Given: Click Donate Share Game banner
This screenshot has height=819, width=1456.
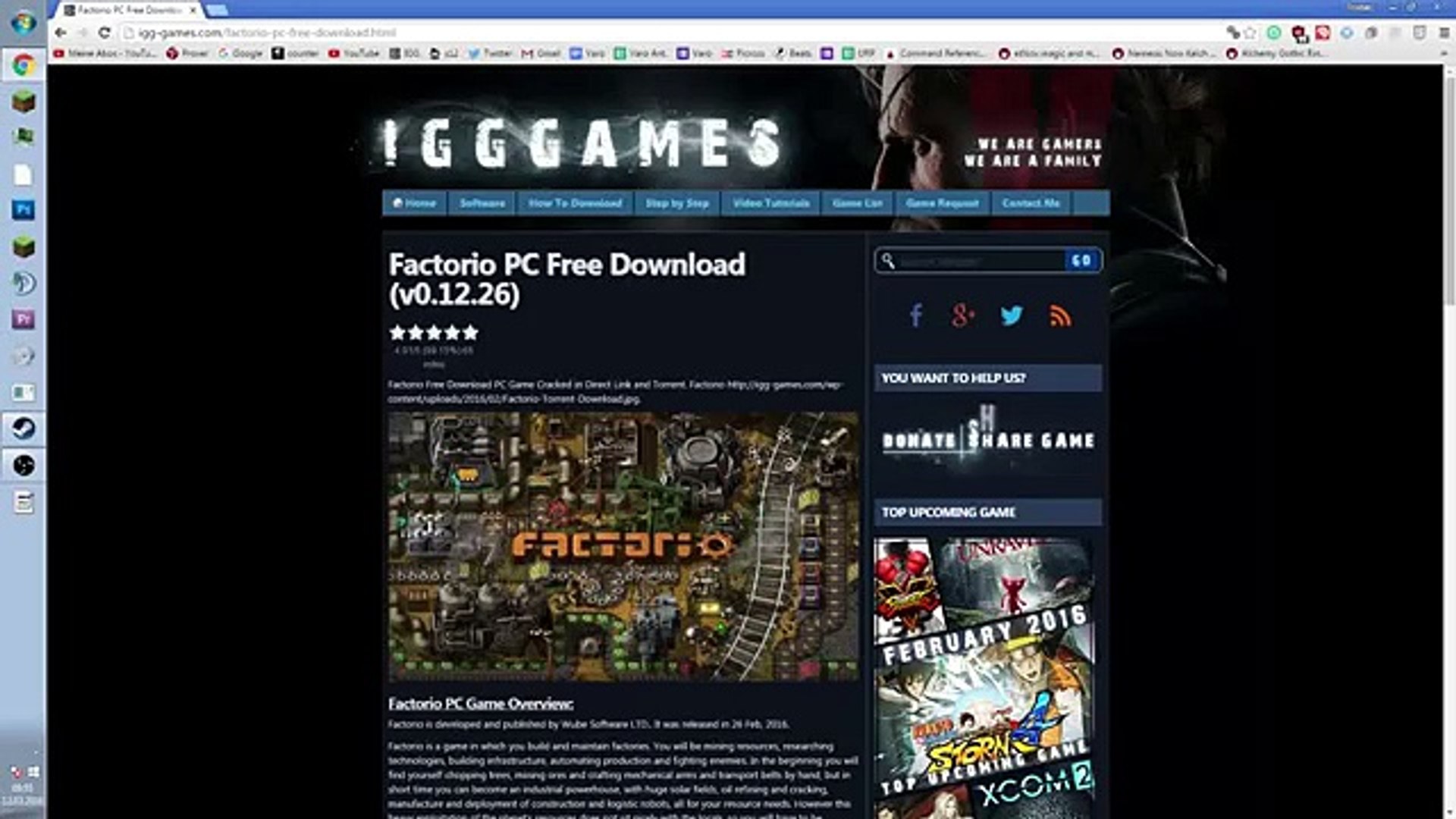Looking at the screenshot, I should tap(987, 440).
